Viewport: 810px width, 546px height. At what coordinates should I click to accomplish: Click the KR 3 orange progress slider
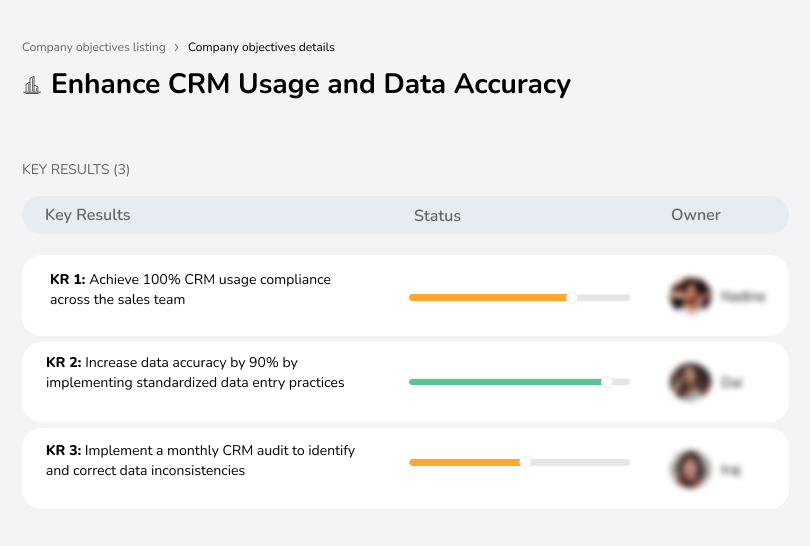click(x=519, y=462)
